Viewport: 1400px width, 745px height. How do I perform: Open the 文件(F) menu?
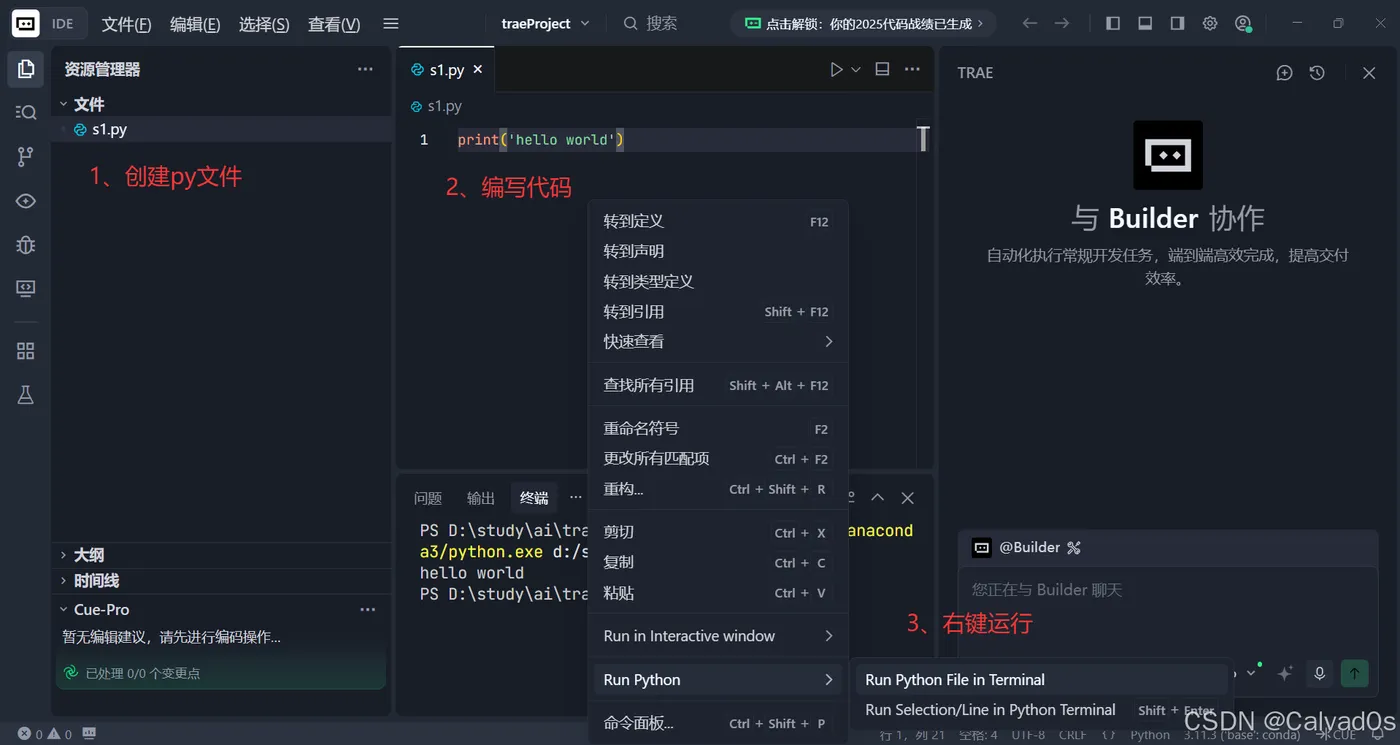pos(127,24)
